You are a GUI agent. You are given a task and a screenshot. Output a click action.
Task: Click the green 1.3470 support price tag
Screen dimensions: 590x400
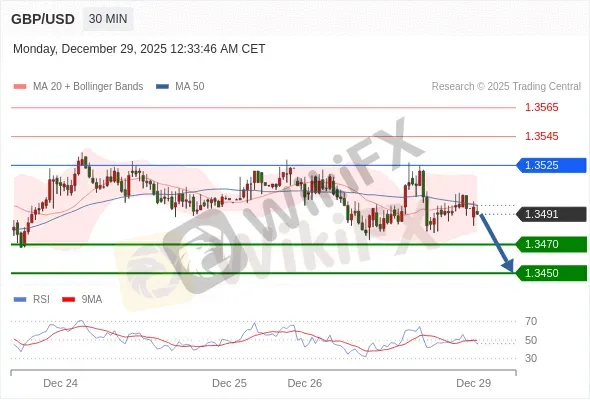coord(551,244)
